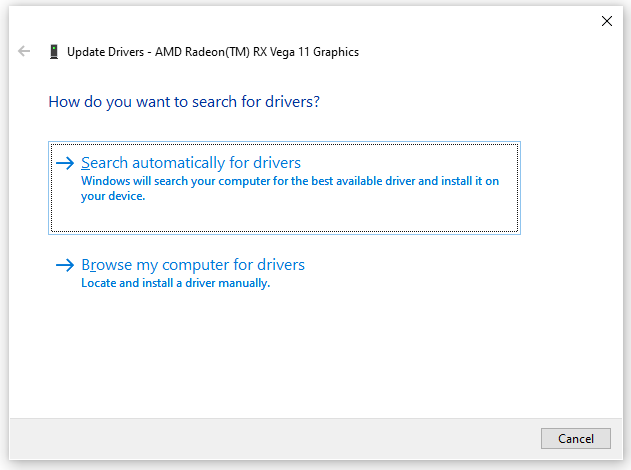
Task: Click the arrow beside Search automatically for drivers
Action: (65, 163)
